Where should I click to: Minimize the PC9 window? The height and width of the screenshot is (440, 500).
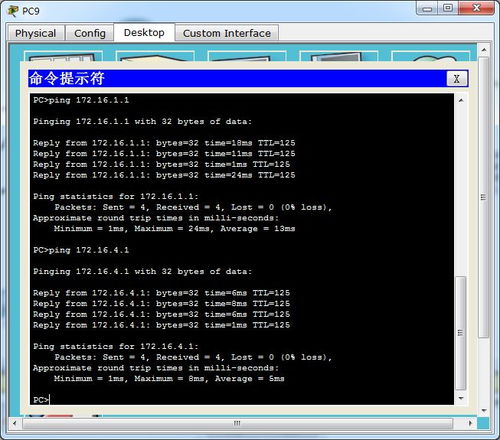point(427,8)
